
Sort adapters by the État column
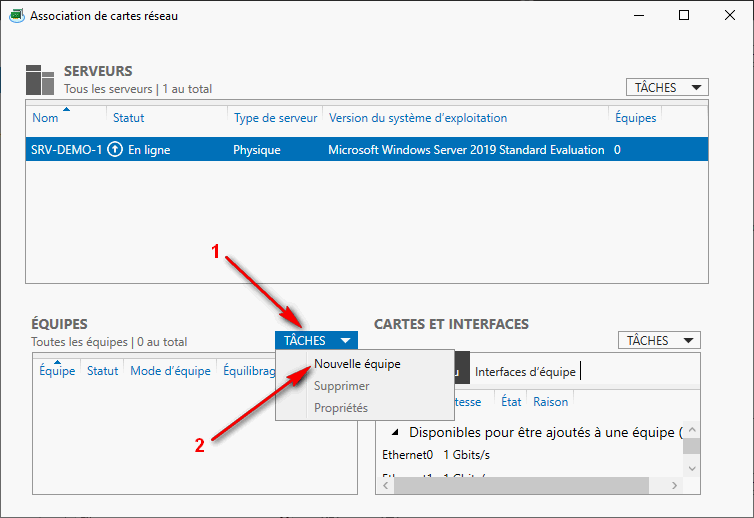point(511,402)
